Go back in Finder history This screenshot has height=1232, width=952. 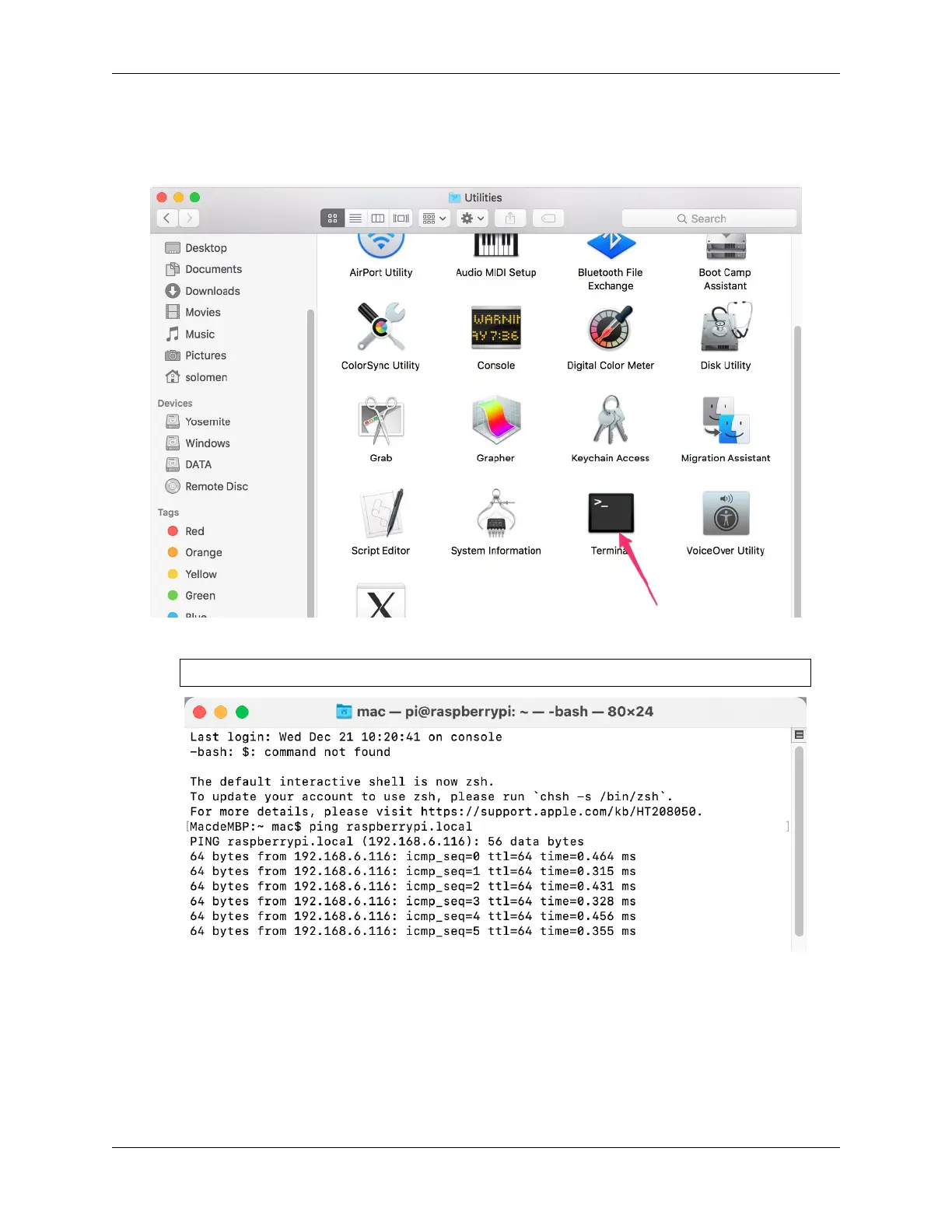[167, 219]
